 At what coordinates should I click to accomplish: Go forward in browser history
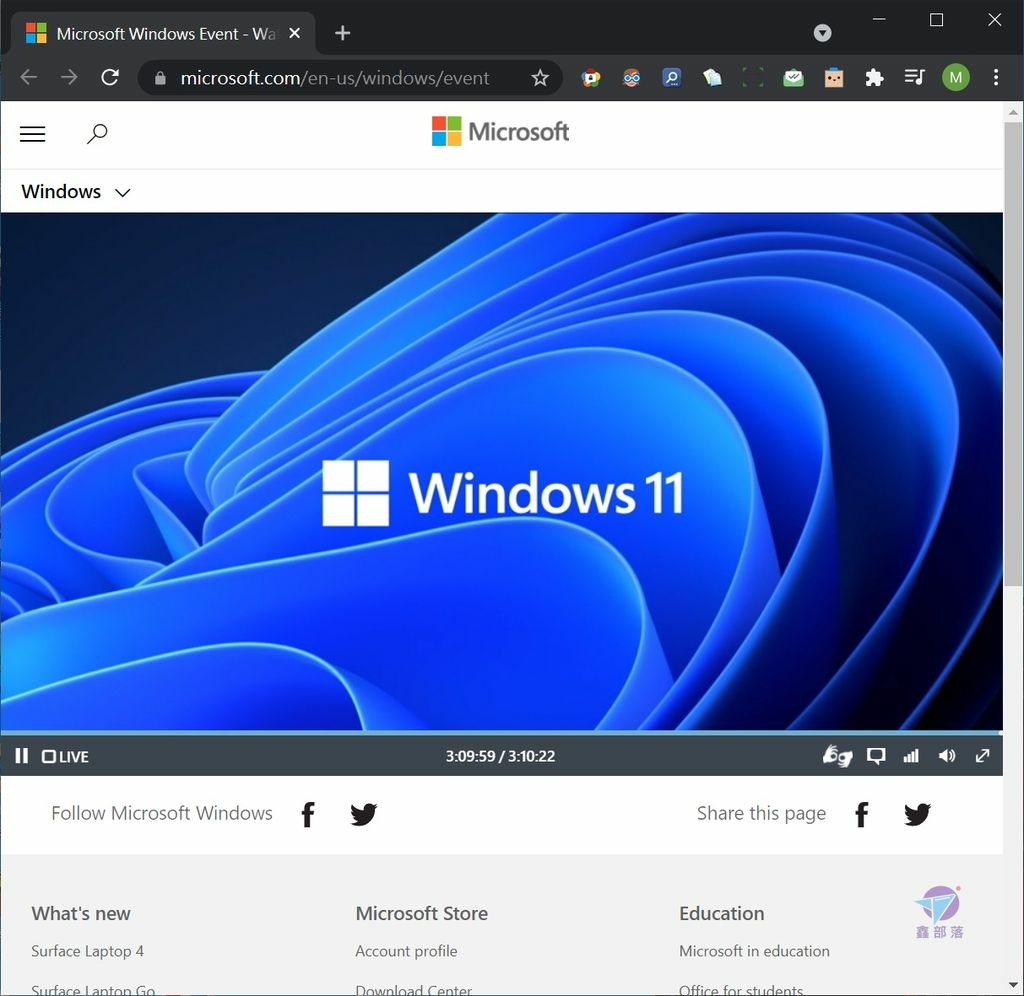69,78
